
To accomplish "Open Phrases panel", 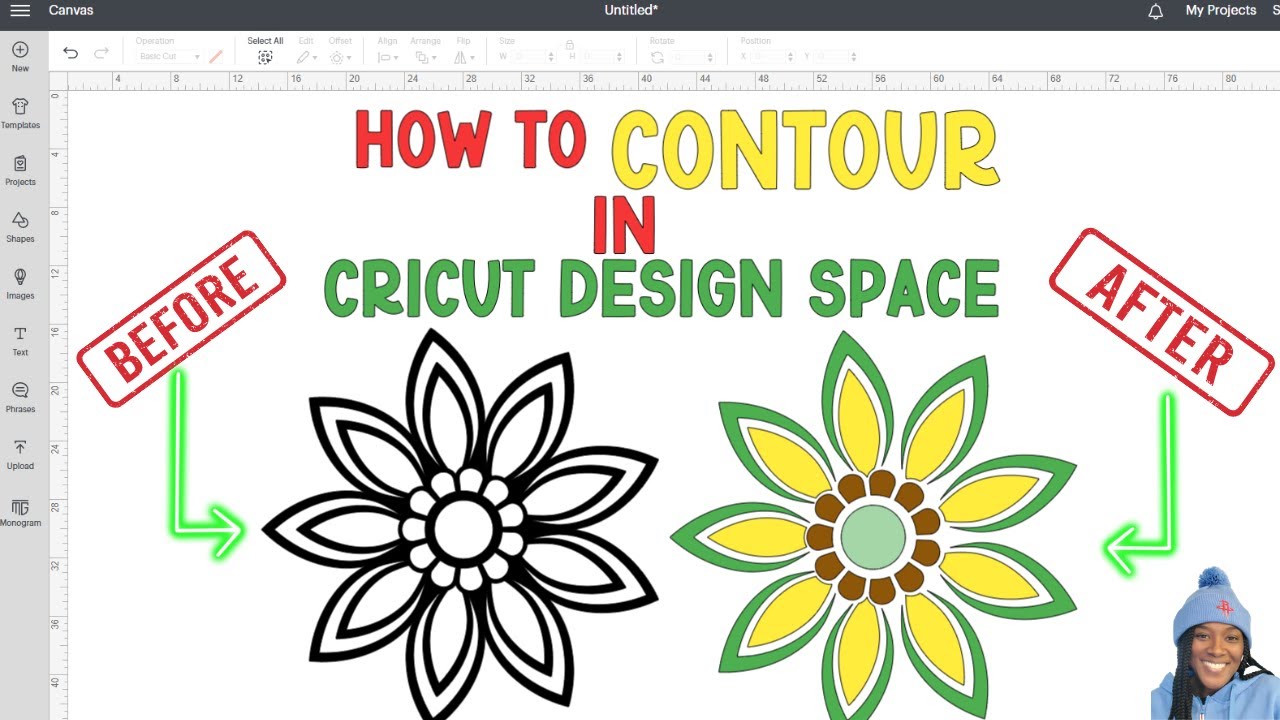I will (x=20, y=397).
